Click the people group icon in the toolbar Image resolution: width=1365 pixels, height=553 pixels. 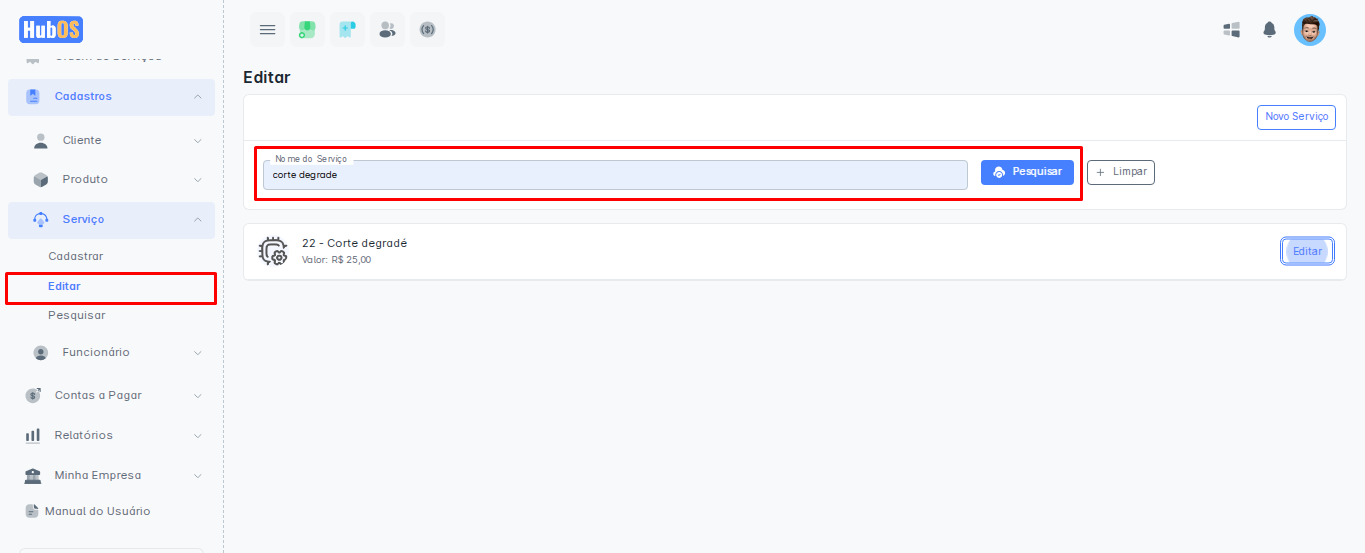pos(387,30)
